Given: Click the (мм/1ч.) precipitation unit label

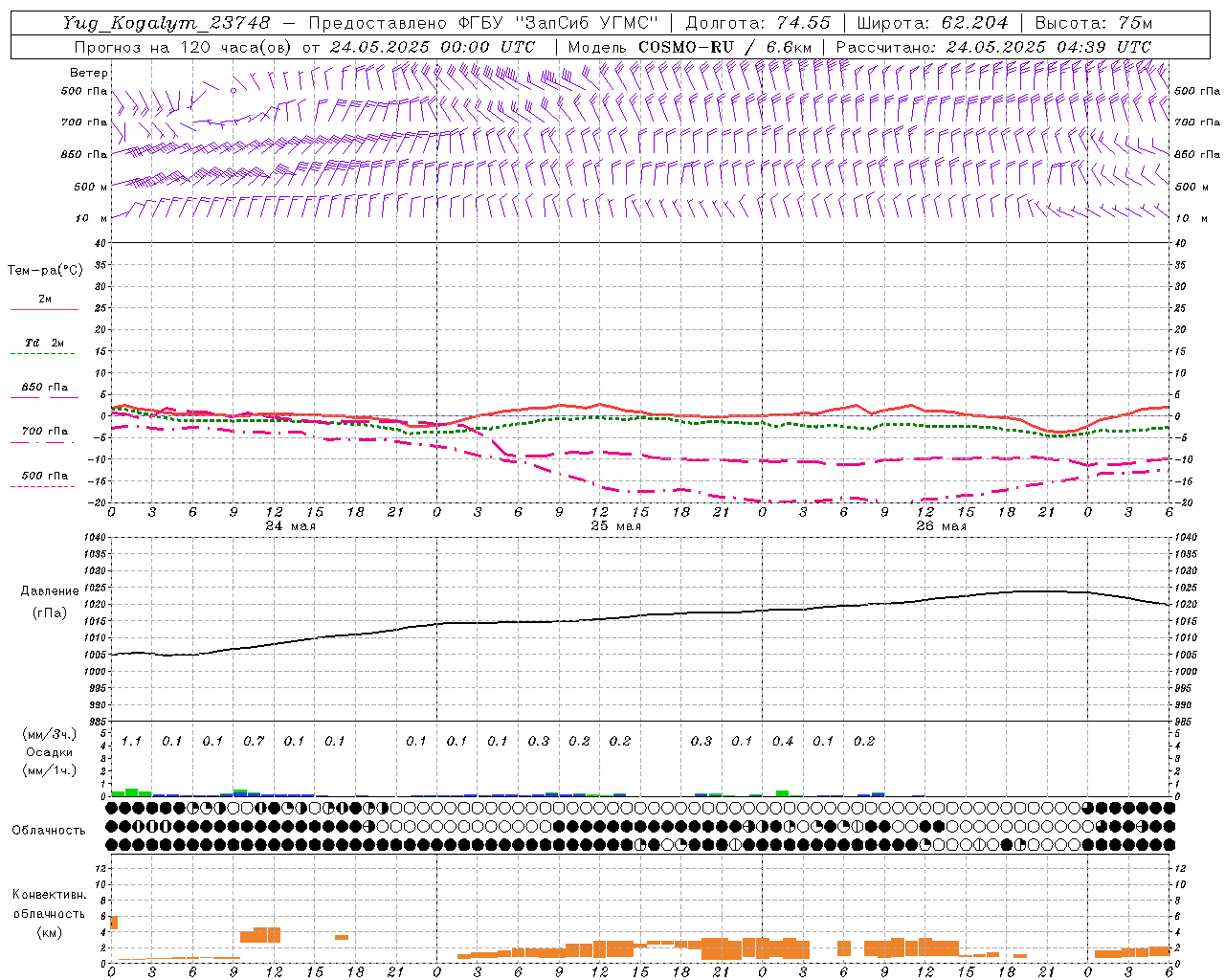Looking at the screenshot, I should point(50,770).
